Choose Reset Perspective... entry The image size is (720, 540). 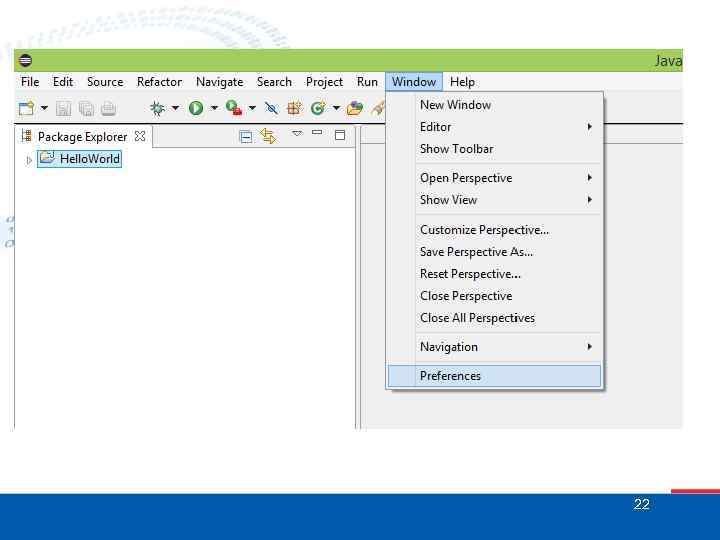point(494,274)
